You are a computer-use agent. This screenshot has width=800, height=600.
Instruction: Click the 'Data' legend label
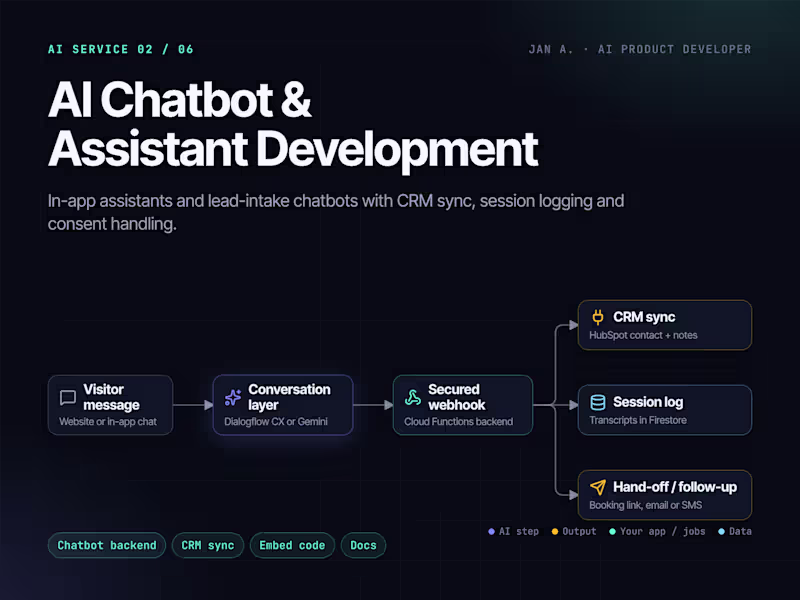(740, 532)
